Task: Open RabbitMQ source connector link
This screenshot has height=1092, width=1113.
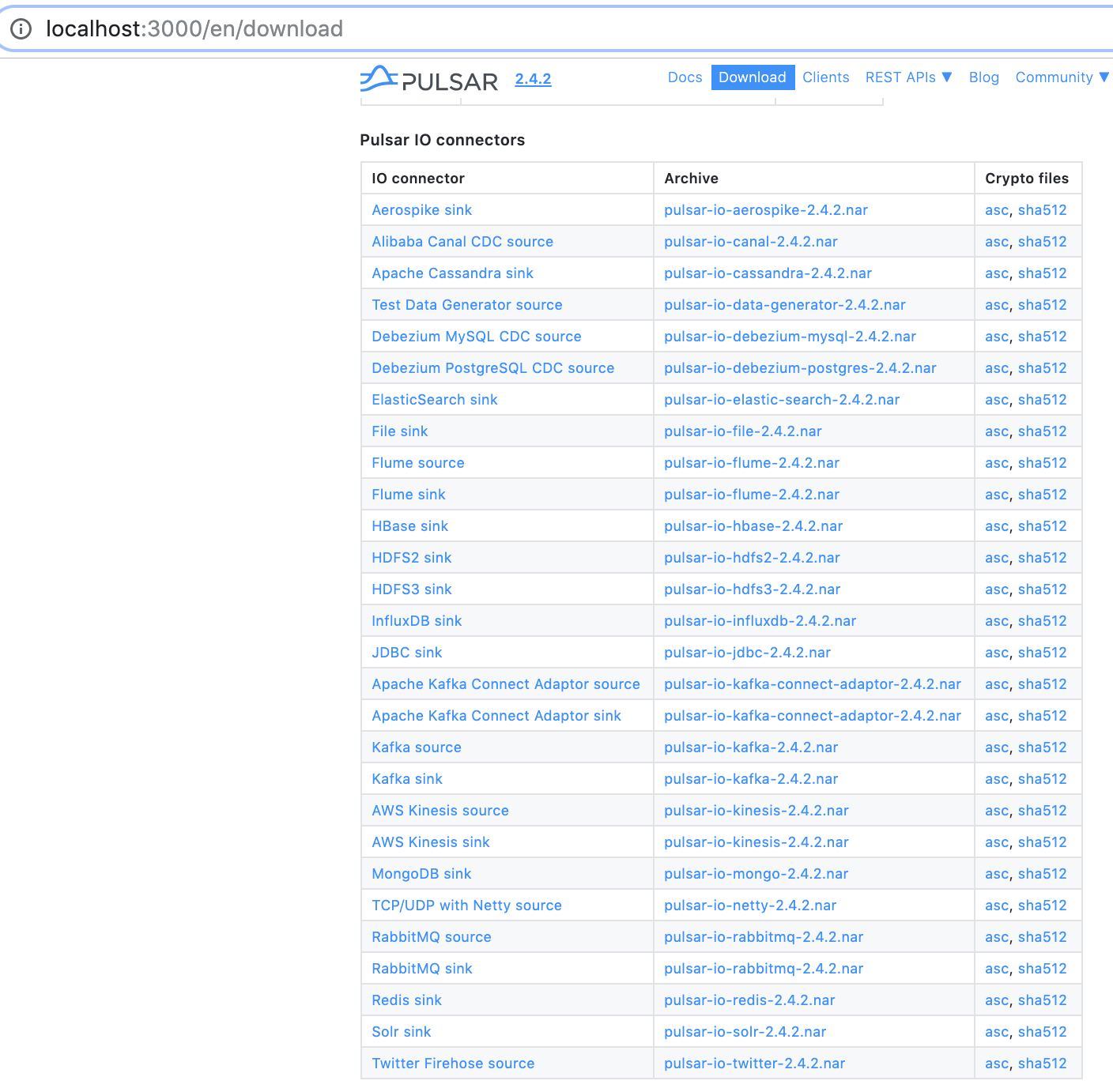Action: [432, 937]
